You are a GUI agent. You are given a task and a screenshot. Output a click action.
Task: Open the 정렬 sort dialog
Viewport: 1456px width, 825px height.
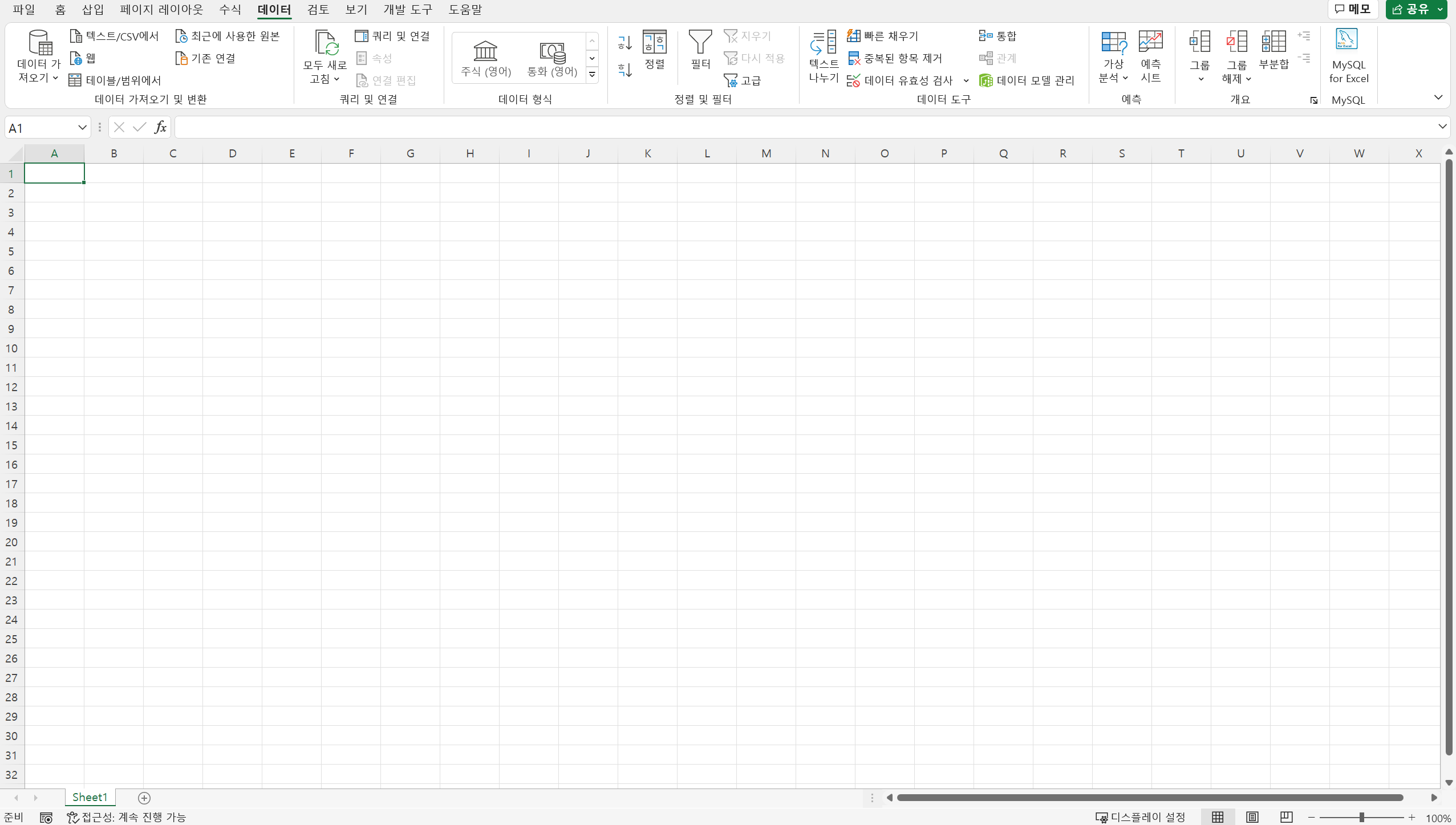click(x=655, y=50)
